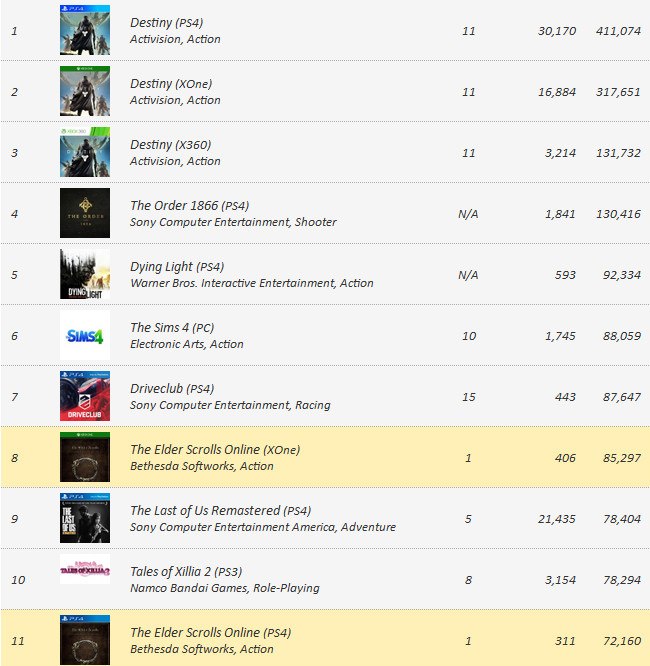The image size is (650, 666).
Task: Click the Dying Light (PS4) title
Action: coord(177,267)
